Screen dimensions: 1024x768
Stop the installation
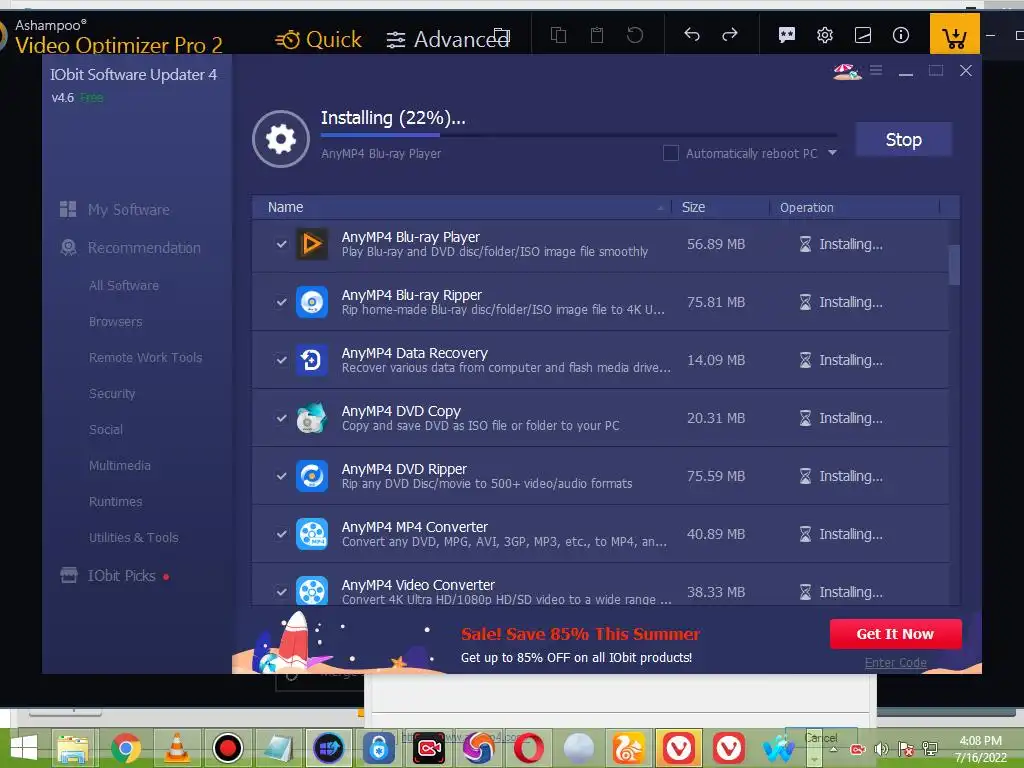click(x=903, y=139)
